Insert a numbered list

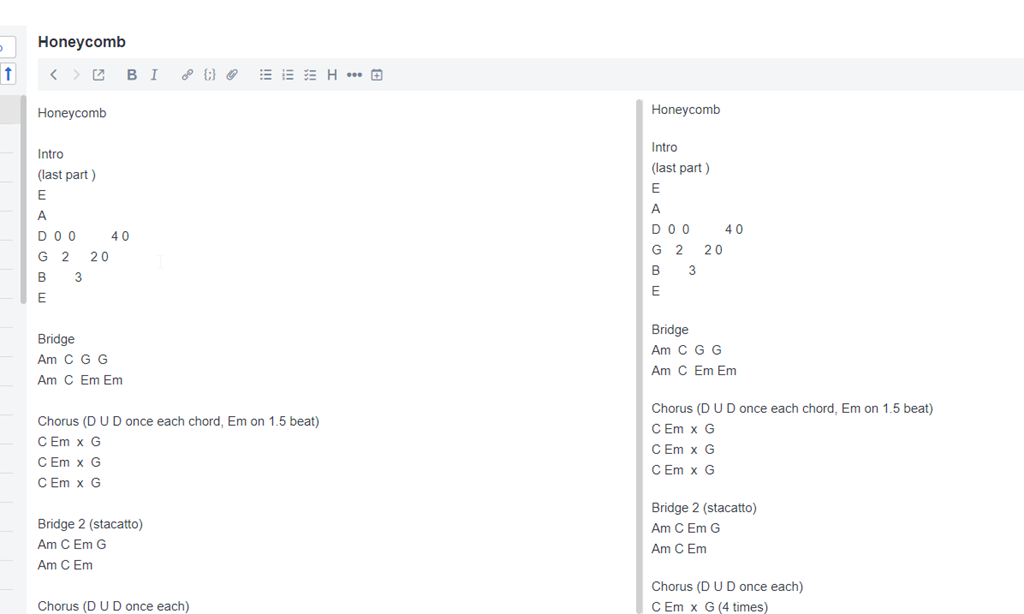(288, 75)
